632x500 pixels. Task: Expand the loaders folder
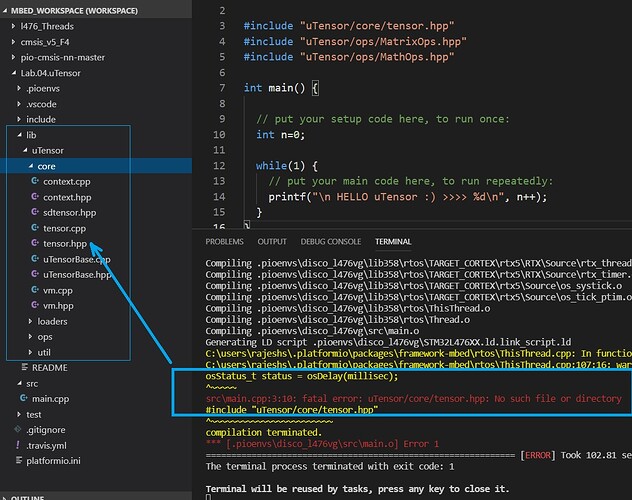point(30,321)
